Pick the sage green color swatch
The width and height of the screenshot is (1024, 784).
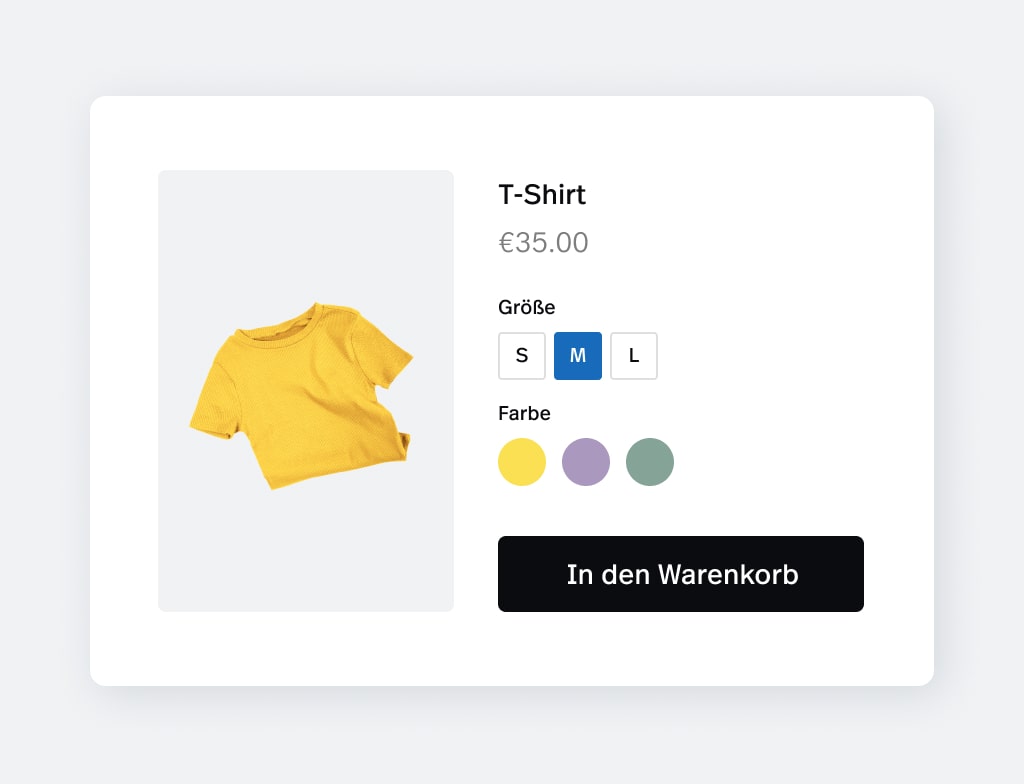[650, 462]
